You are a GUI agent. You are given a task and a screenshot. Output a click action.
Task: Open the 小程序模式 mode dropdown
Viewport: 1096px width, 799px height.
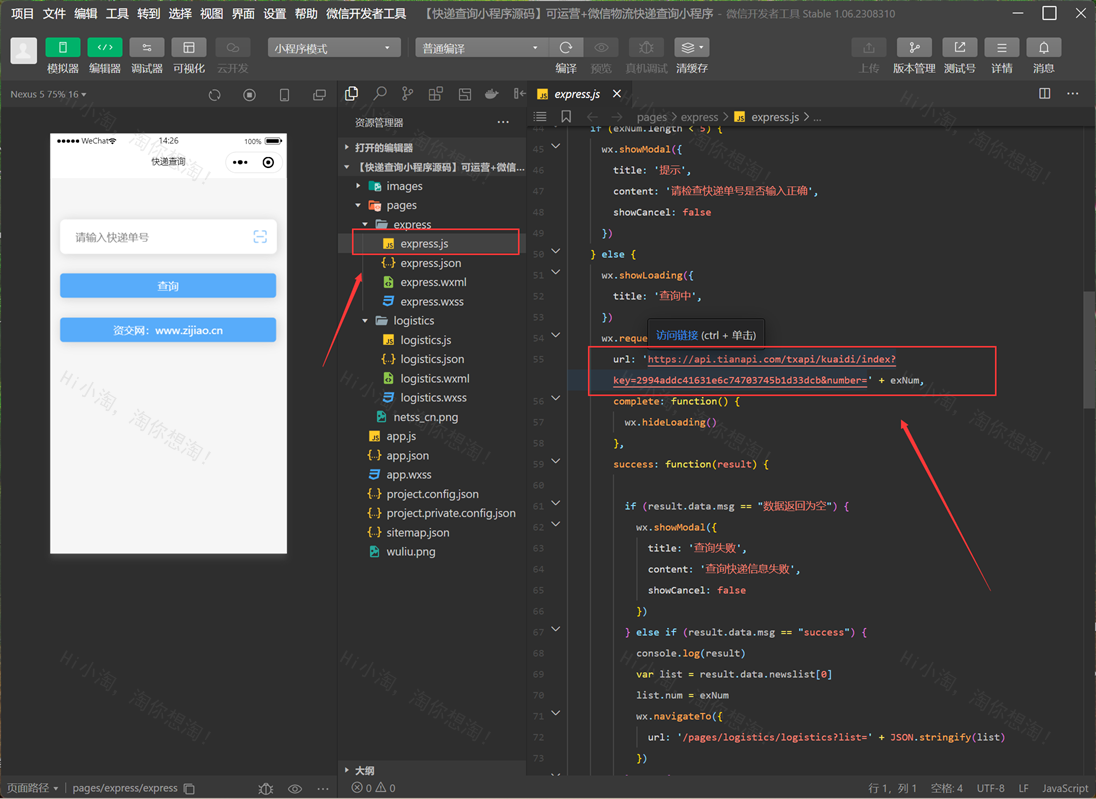334,48
